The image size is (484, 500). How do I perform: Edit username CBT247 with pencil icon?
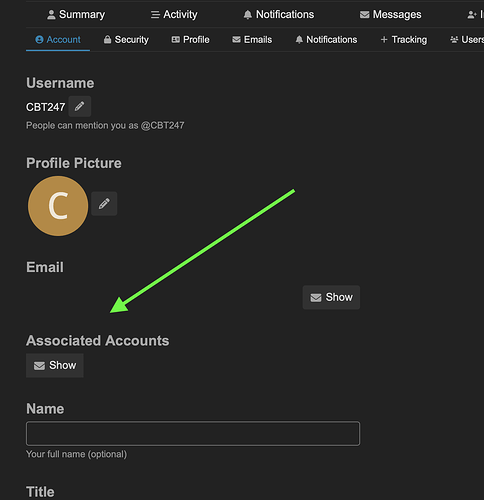coord(80,107)
